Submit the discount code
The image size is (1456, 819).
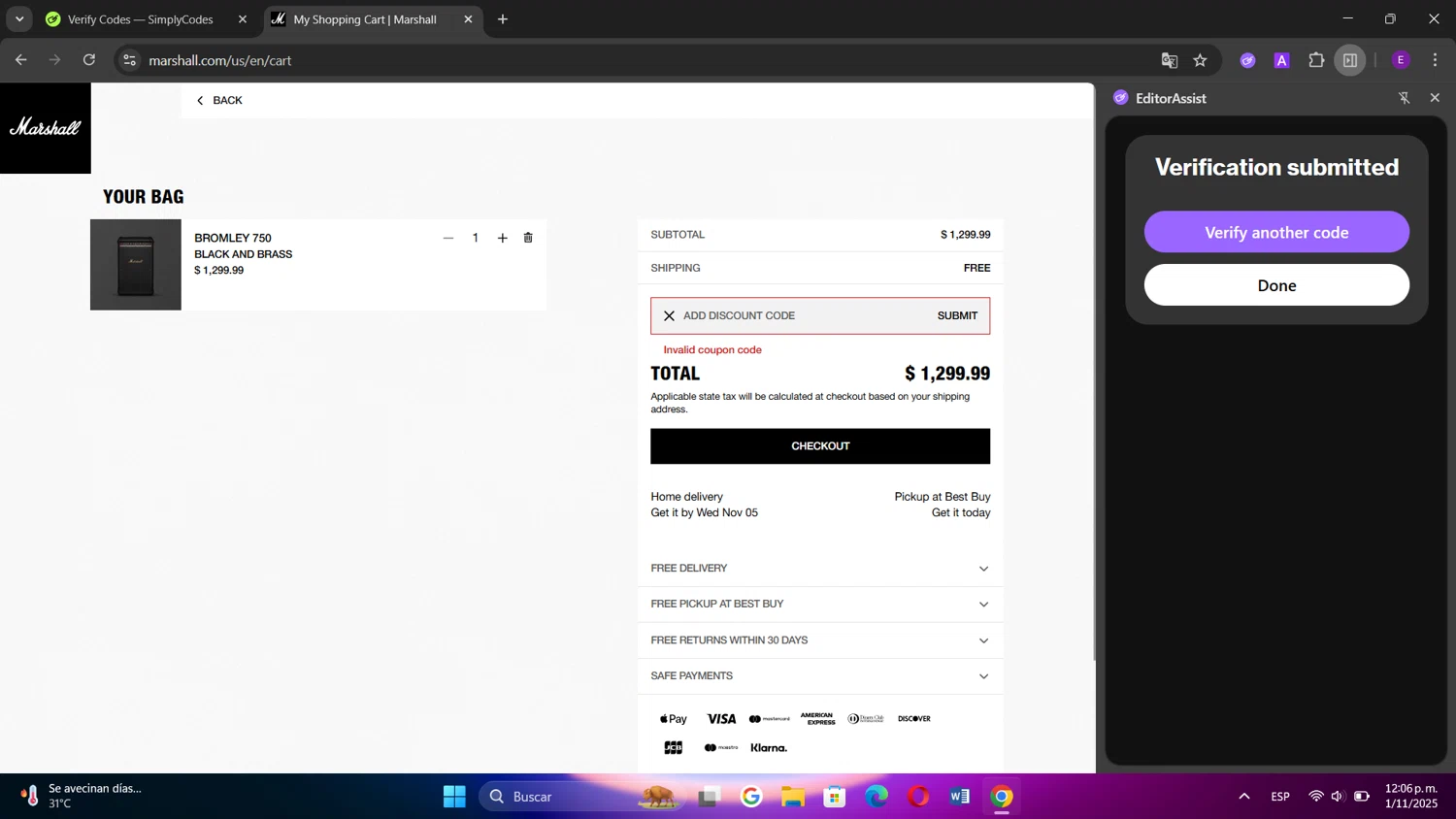point(957,316)
